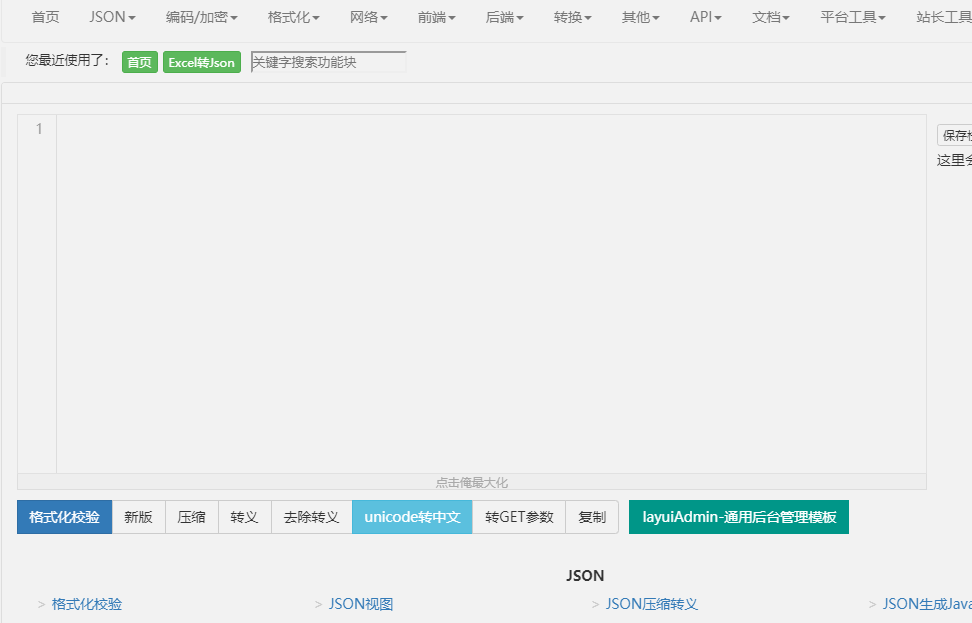The image size is (972, 623).
Task: Click the 格式化校验 blue button
Action: coord(63,517)
